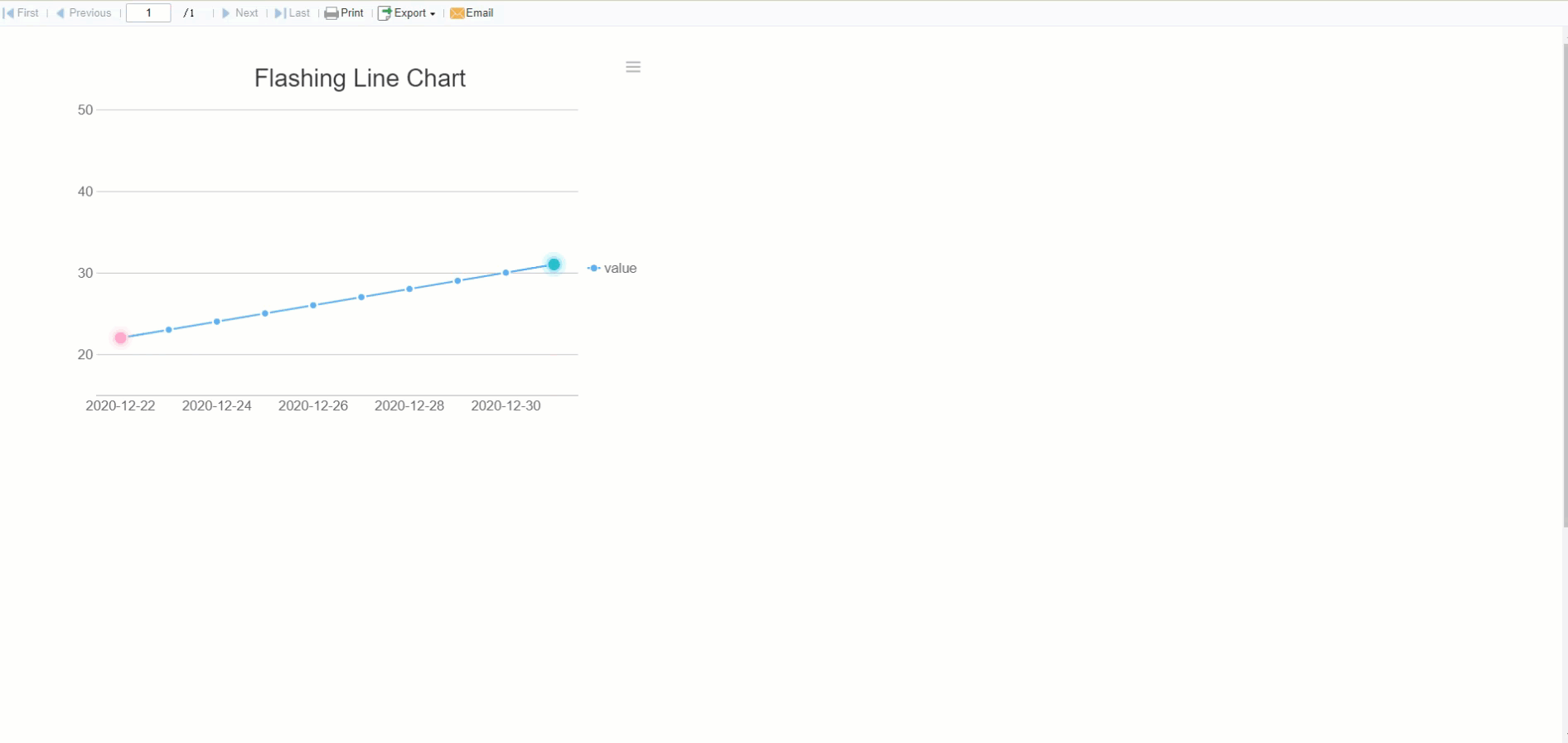Expand the Export dropdown arrow
The height and width of the screenshot is (743, 1568).
(433, 14)
